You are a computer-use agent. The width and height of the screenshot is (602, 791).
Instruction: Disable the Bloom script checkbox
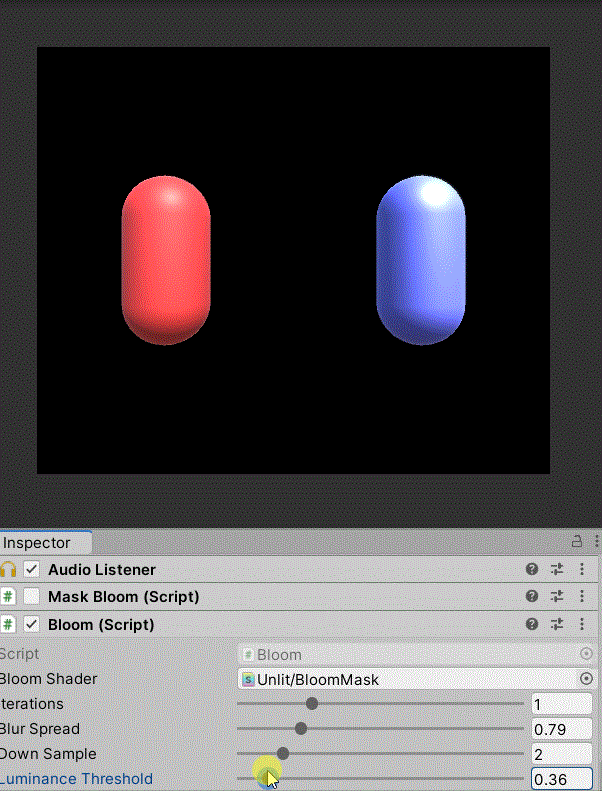point(32,625)
